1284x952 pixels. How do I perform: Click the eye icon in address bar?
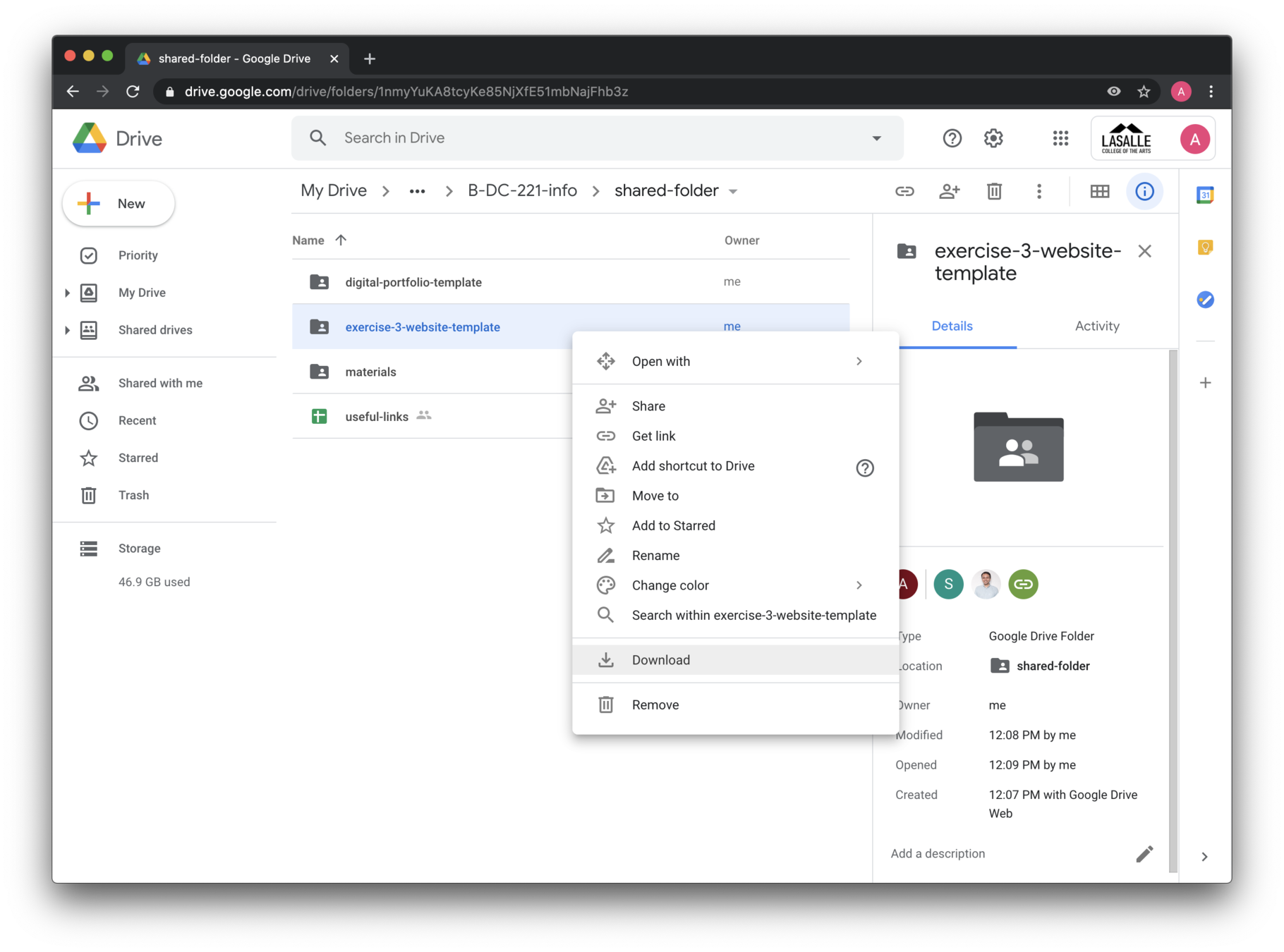click(1113, 92)
